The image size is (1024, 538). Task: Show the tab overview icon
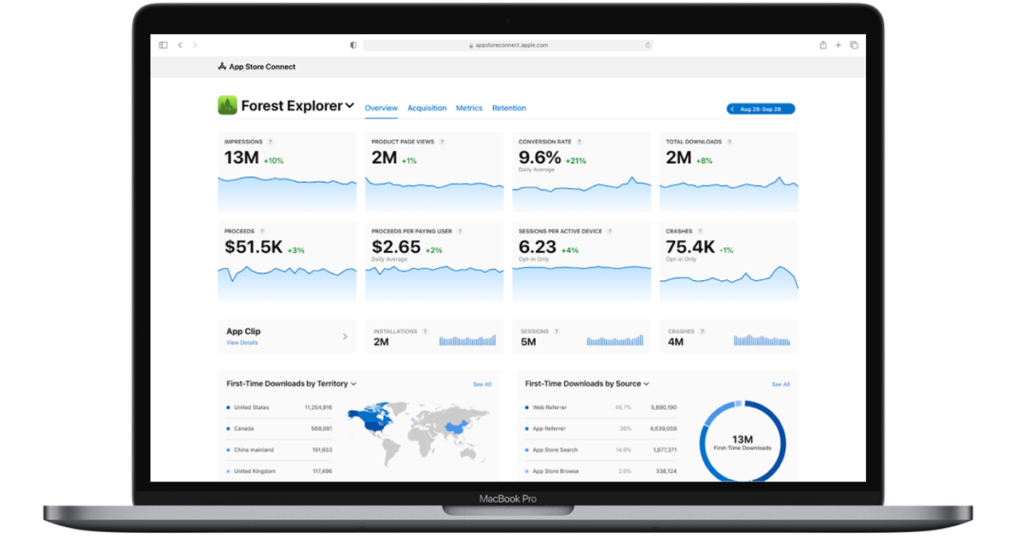(854, 45)
